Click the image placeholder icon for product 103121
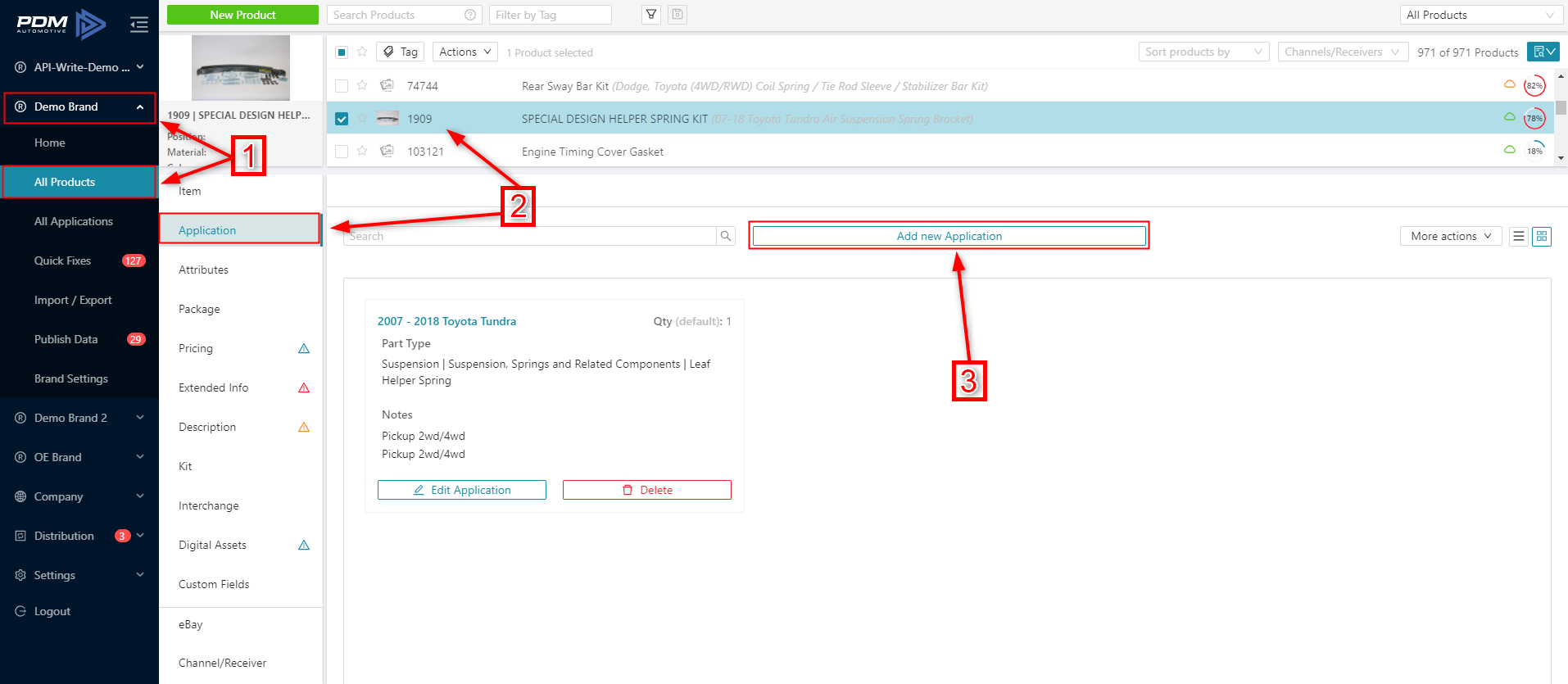Screen dimensions: 1568x684 (x=387, y=151)
